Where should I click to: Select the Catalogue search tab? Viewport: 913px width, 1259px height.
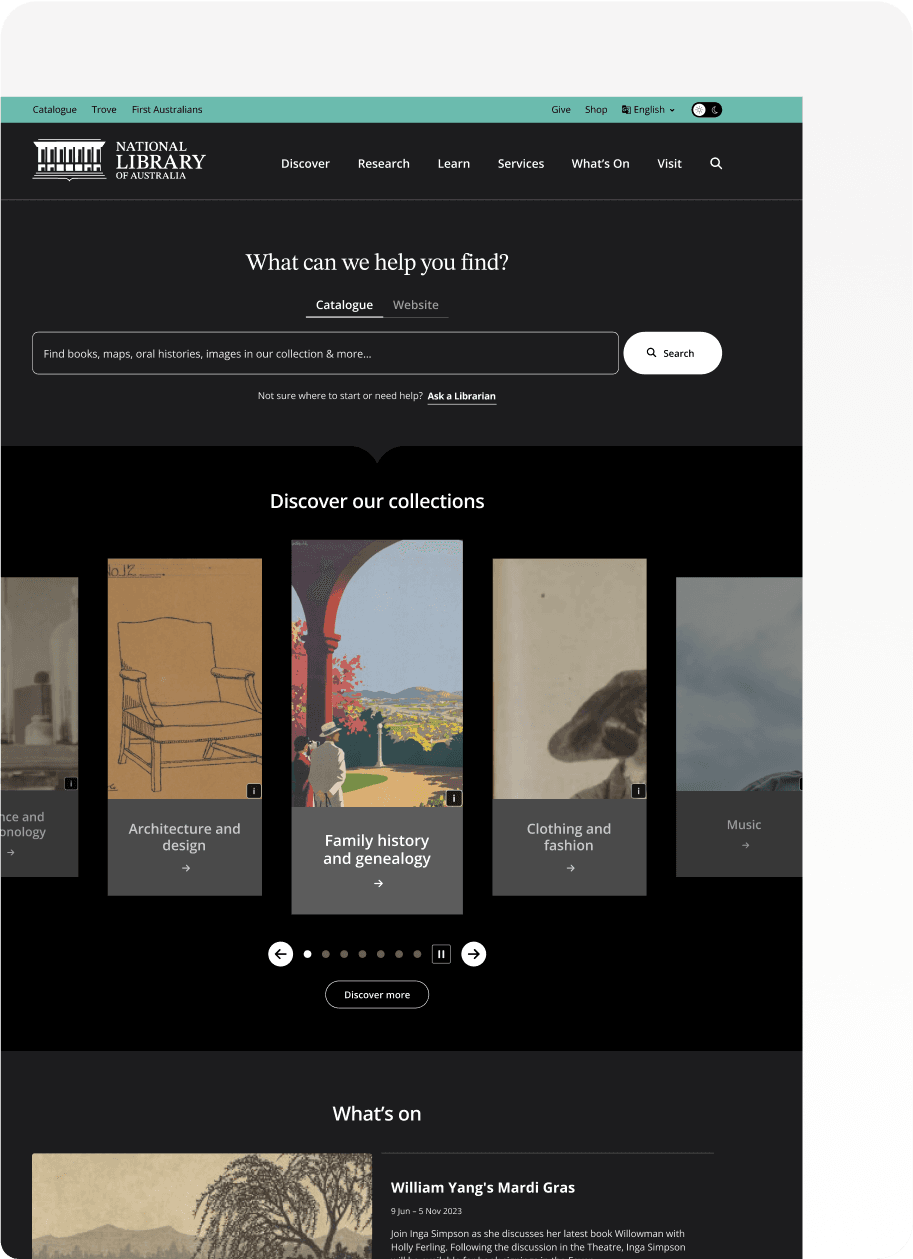click(x=344, y=305)
